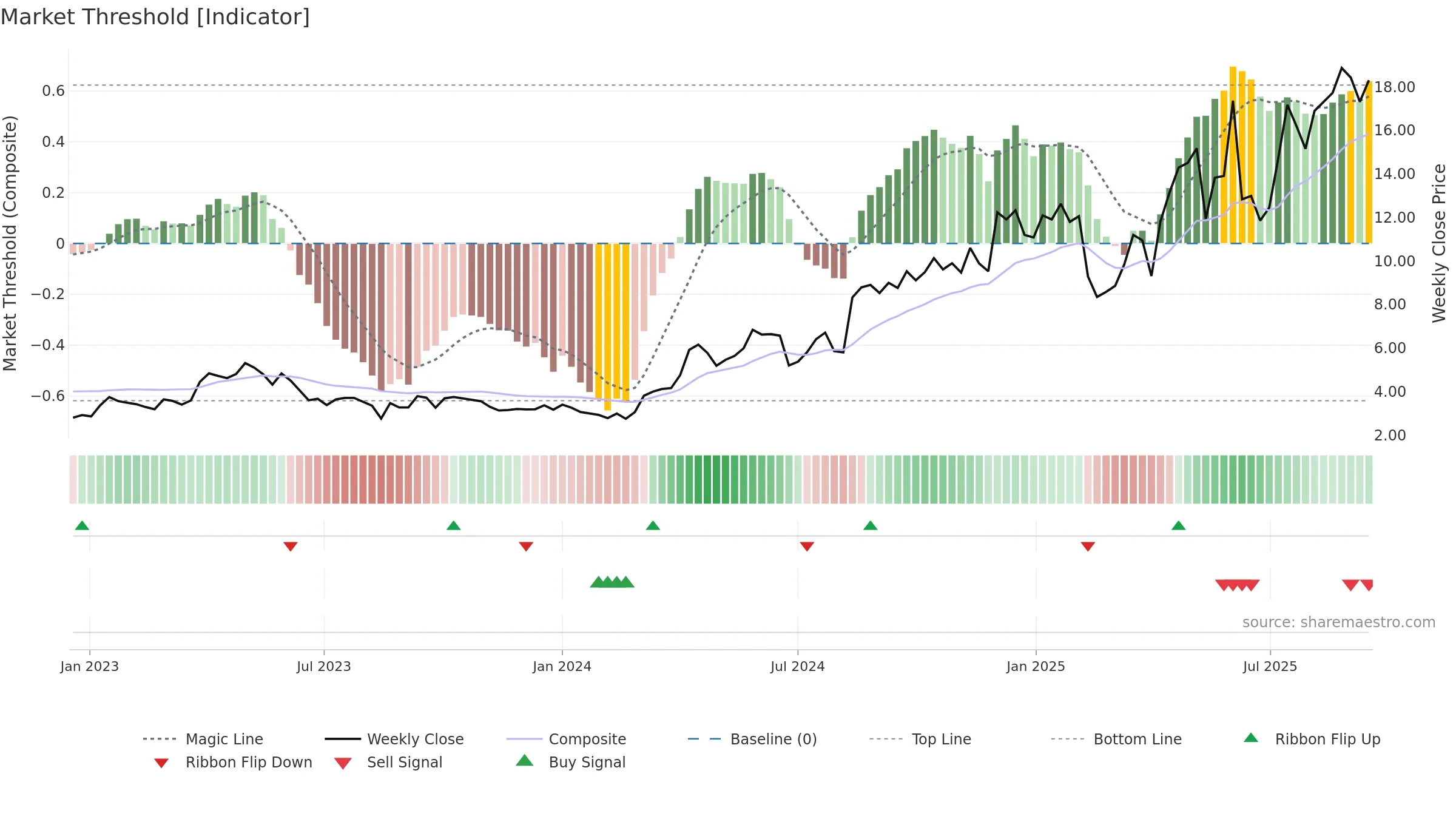Click the ribbon flip down marker near Jun 2023
This screenshot has width=1456, height=819.
[x=291, y=547]
